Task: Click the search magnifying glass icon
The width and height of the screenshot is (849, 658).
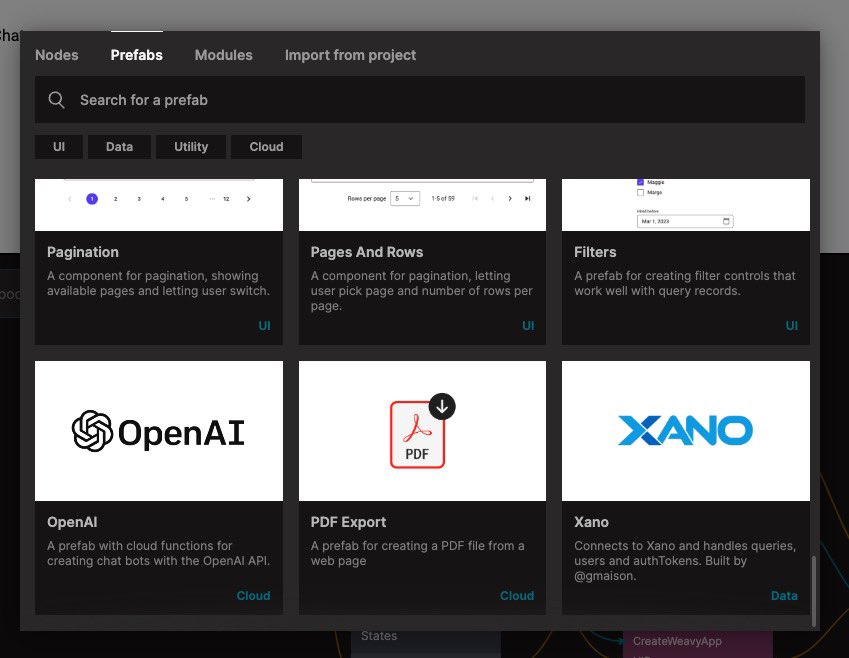Action: [x=57, y=100]
